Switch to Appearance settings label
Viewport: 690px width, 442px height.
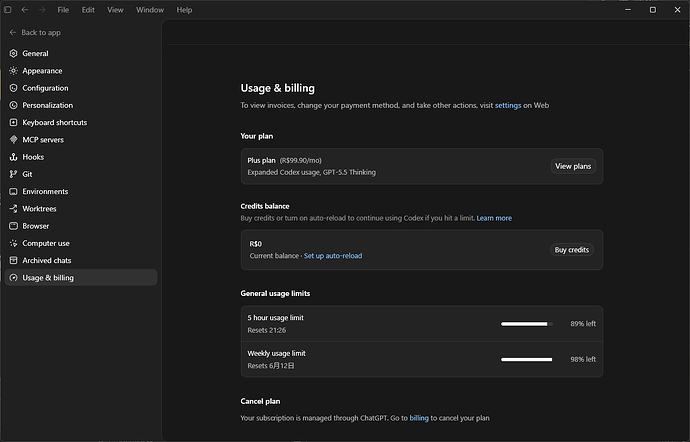coord(42,70)
